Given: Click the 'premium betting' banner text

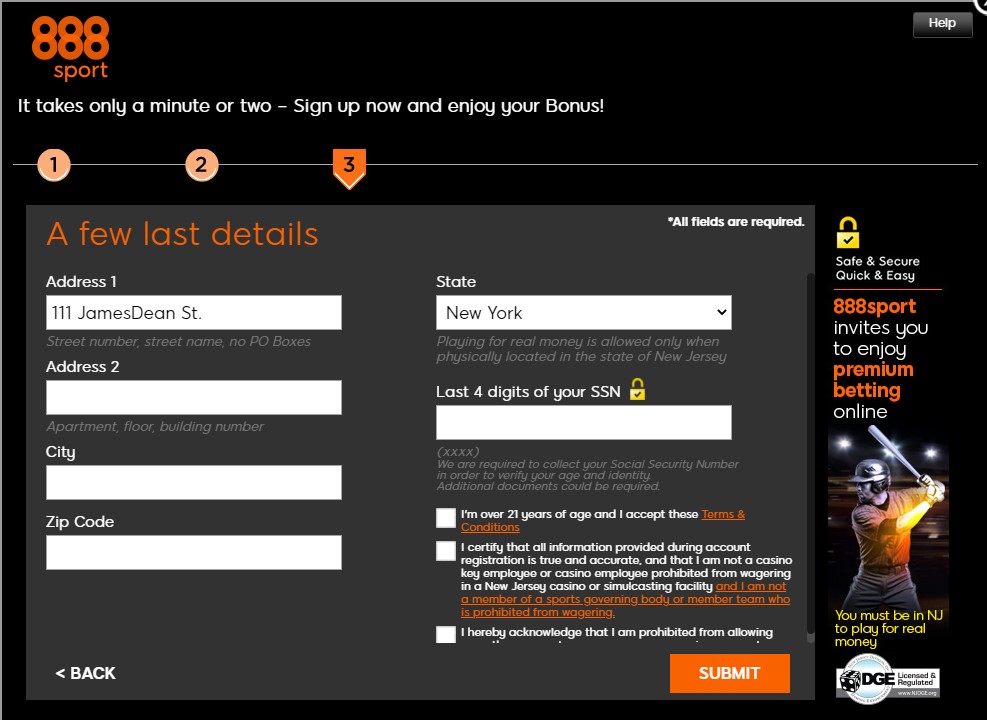Looking at the screenshot, I should 873,380.
